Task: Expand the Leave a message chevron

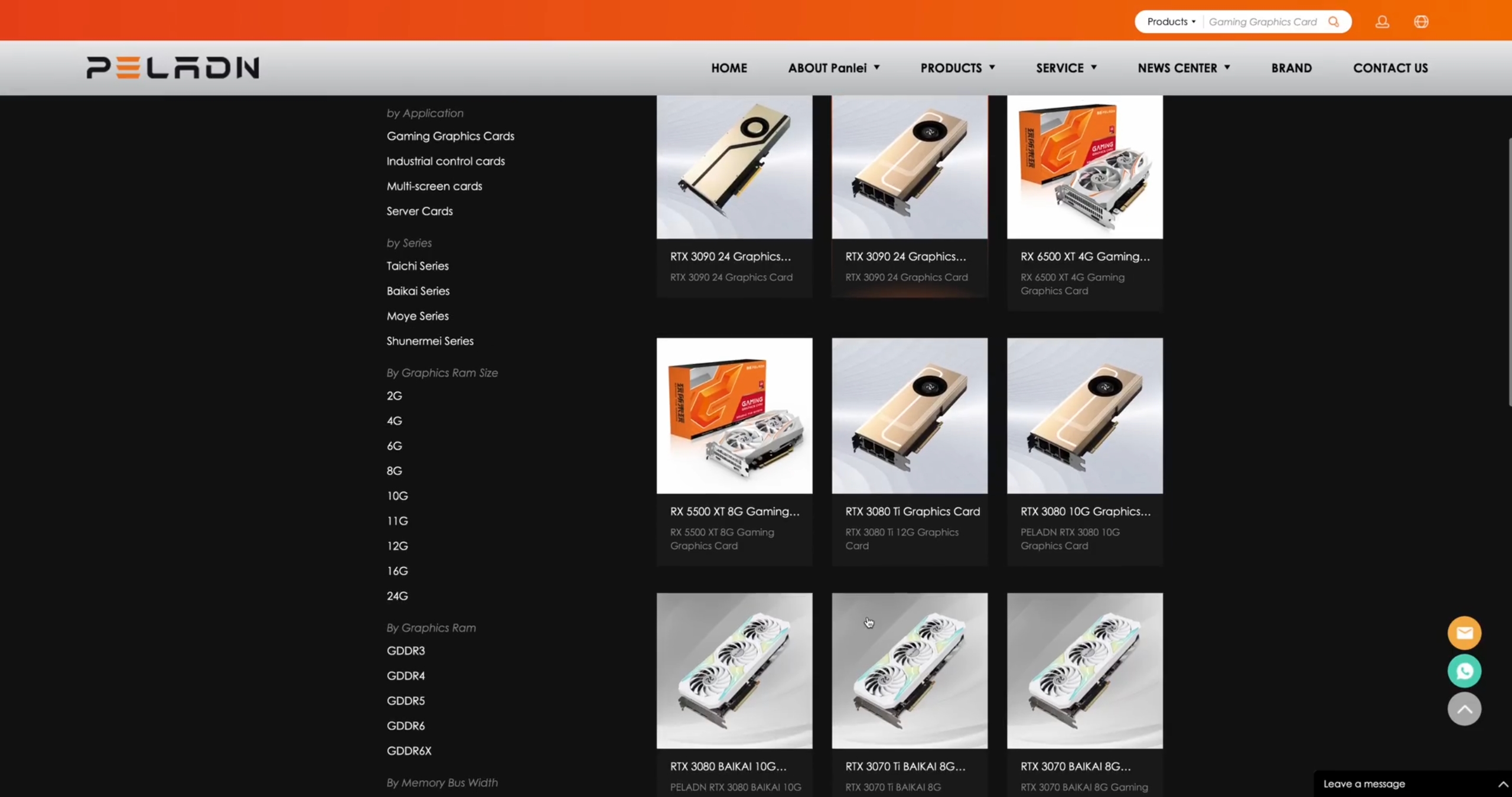Action: pyautogui.click(x=1503, y=784)
